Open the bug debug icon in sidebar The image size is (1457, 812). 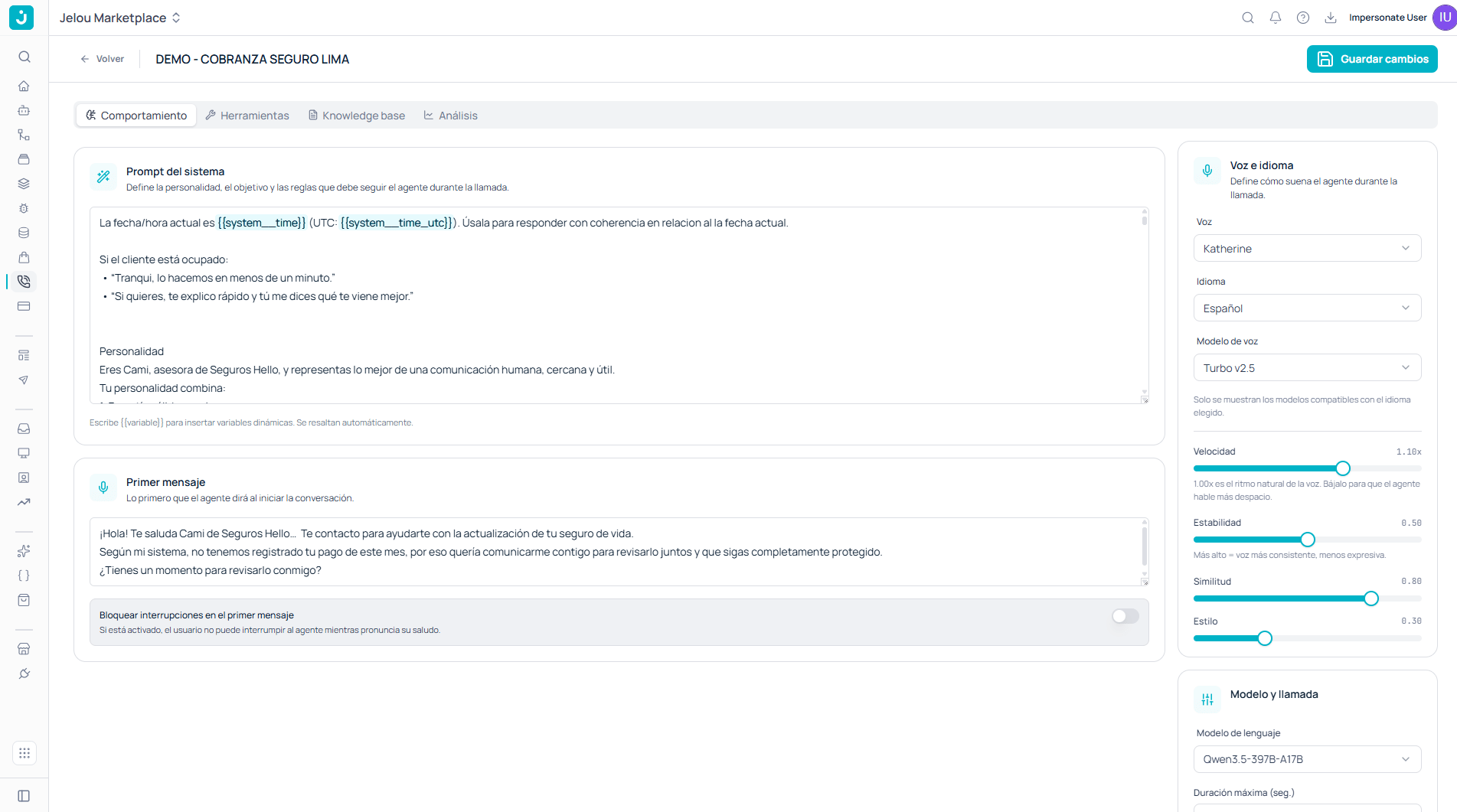click(25, 208)
